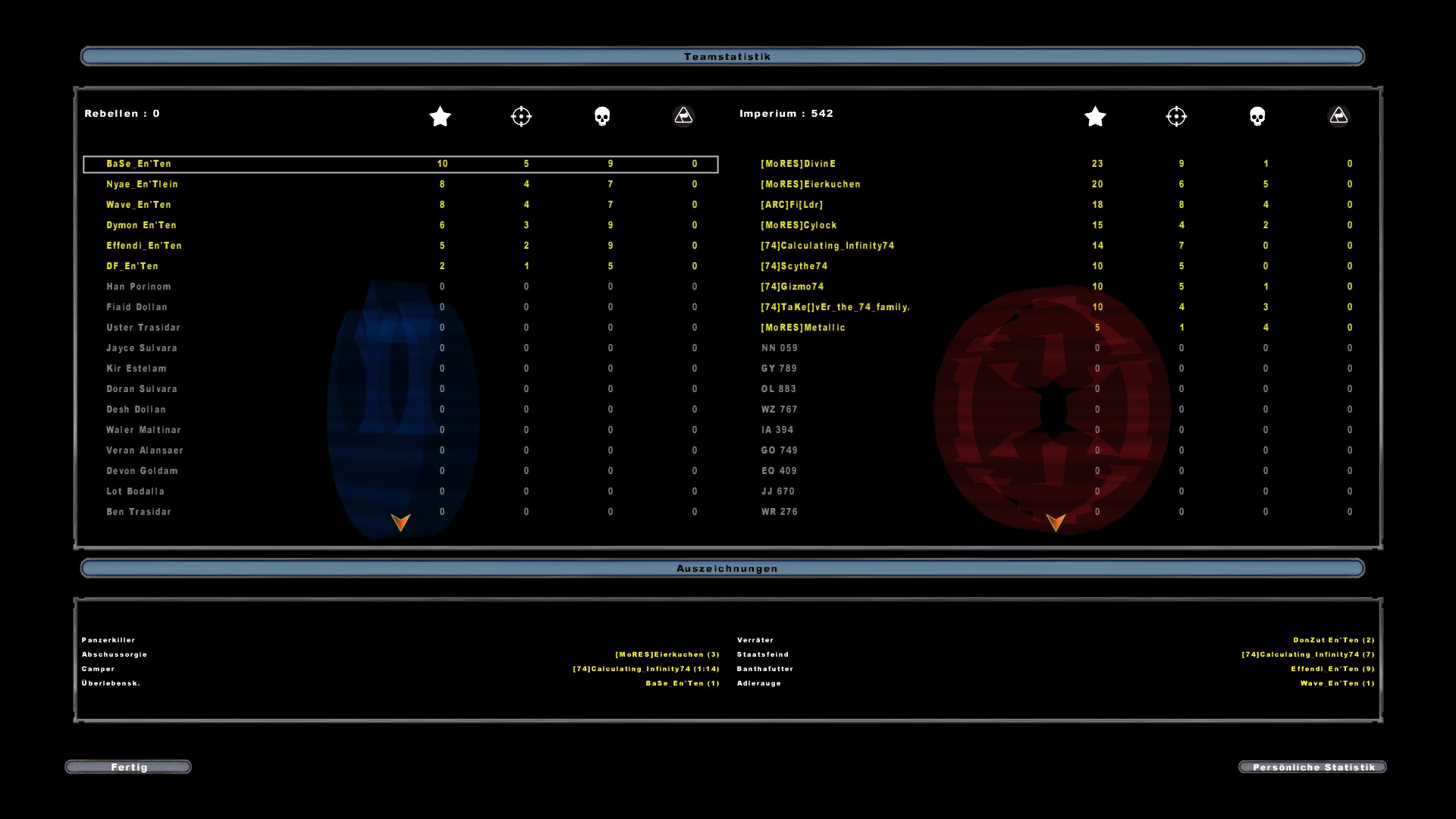1456x819 pixels.
Task: Open Persönliche Statistik
Action: tap(1313, 767)
